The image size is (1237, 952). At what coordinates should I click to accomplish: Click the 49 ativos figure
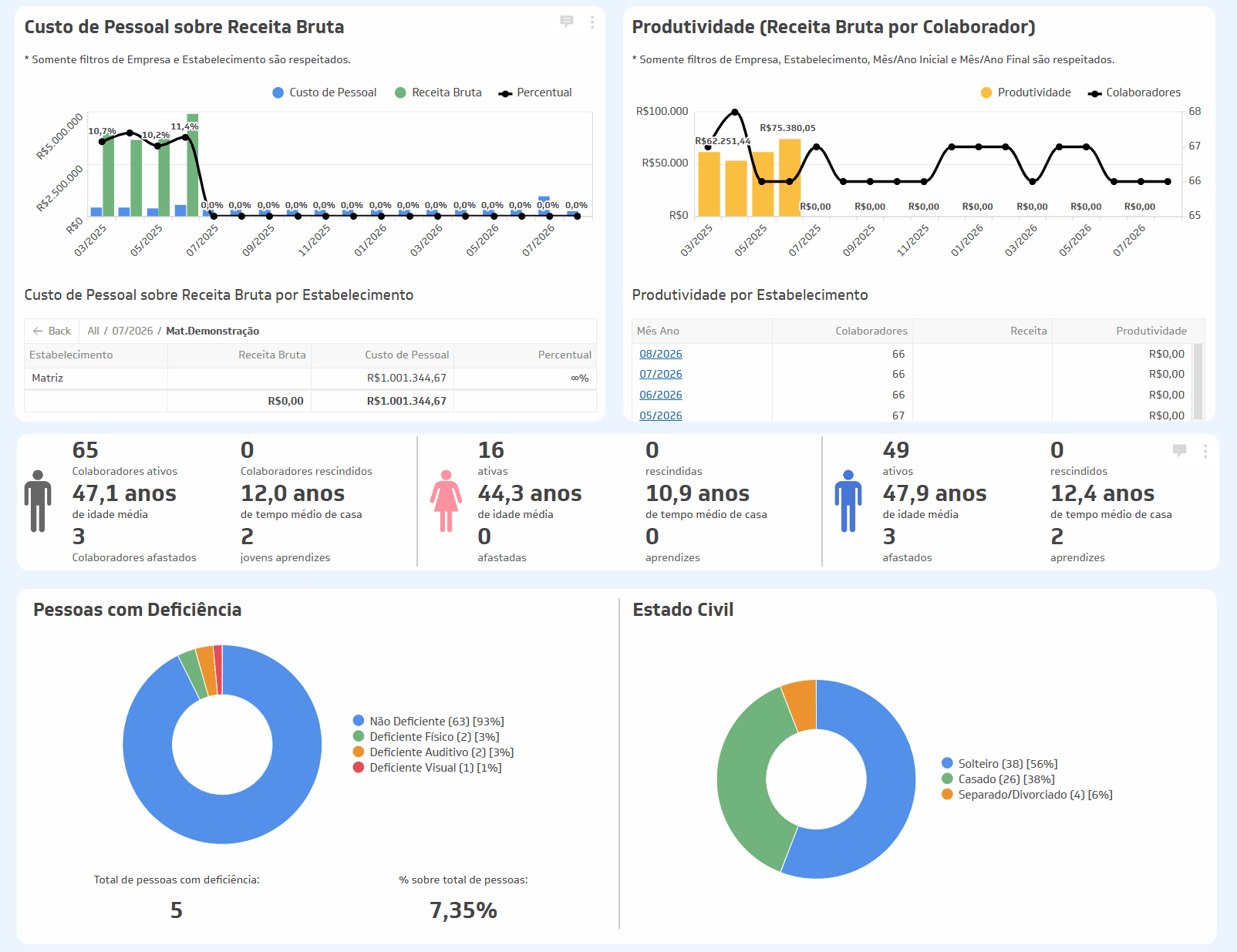[x=896, y=450]
